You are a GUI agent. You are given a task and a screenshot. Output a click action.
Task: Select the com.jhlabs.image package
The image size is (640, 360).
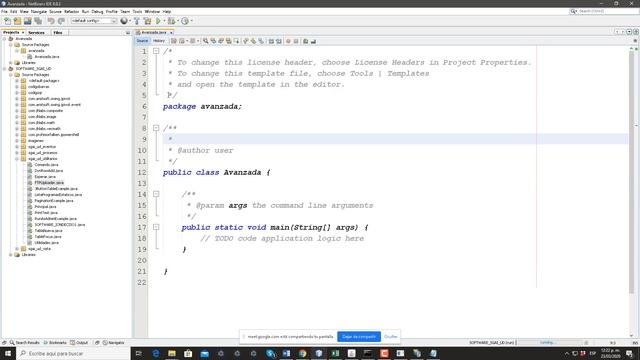42,117
